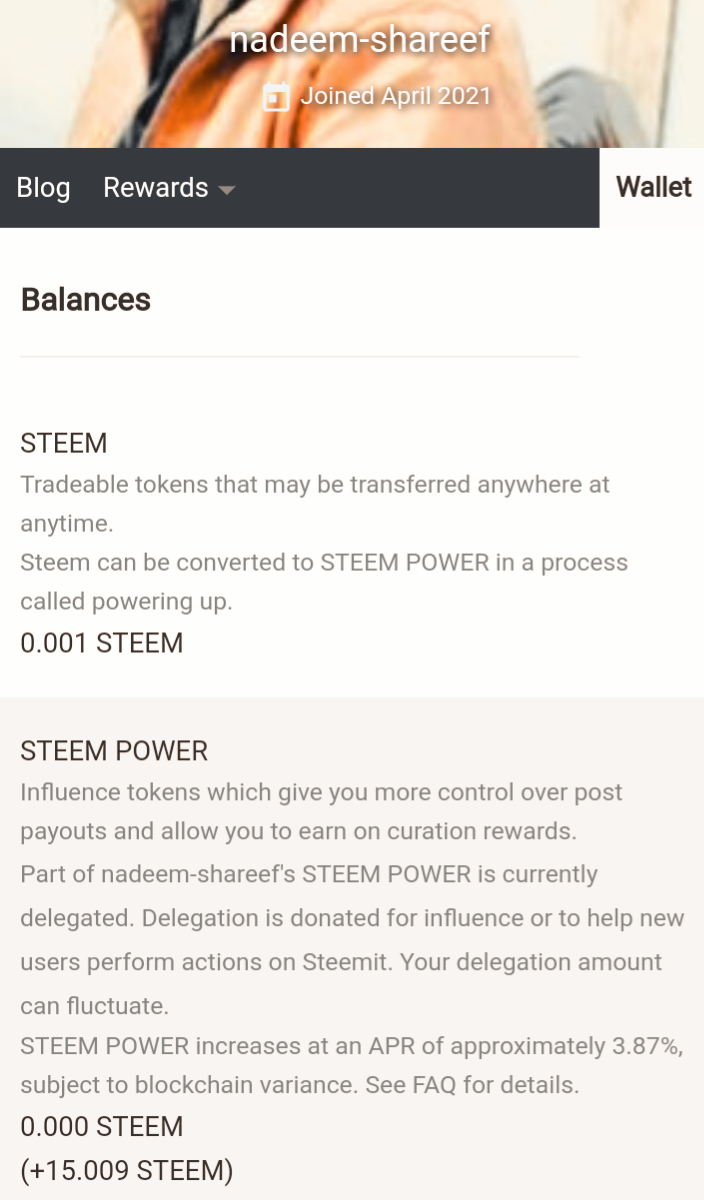Expand the Rewards menu label
This screenshot has width=704, height=1200.
(155, 188)
